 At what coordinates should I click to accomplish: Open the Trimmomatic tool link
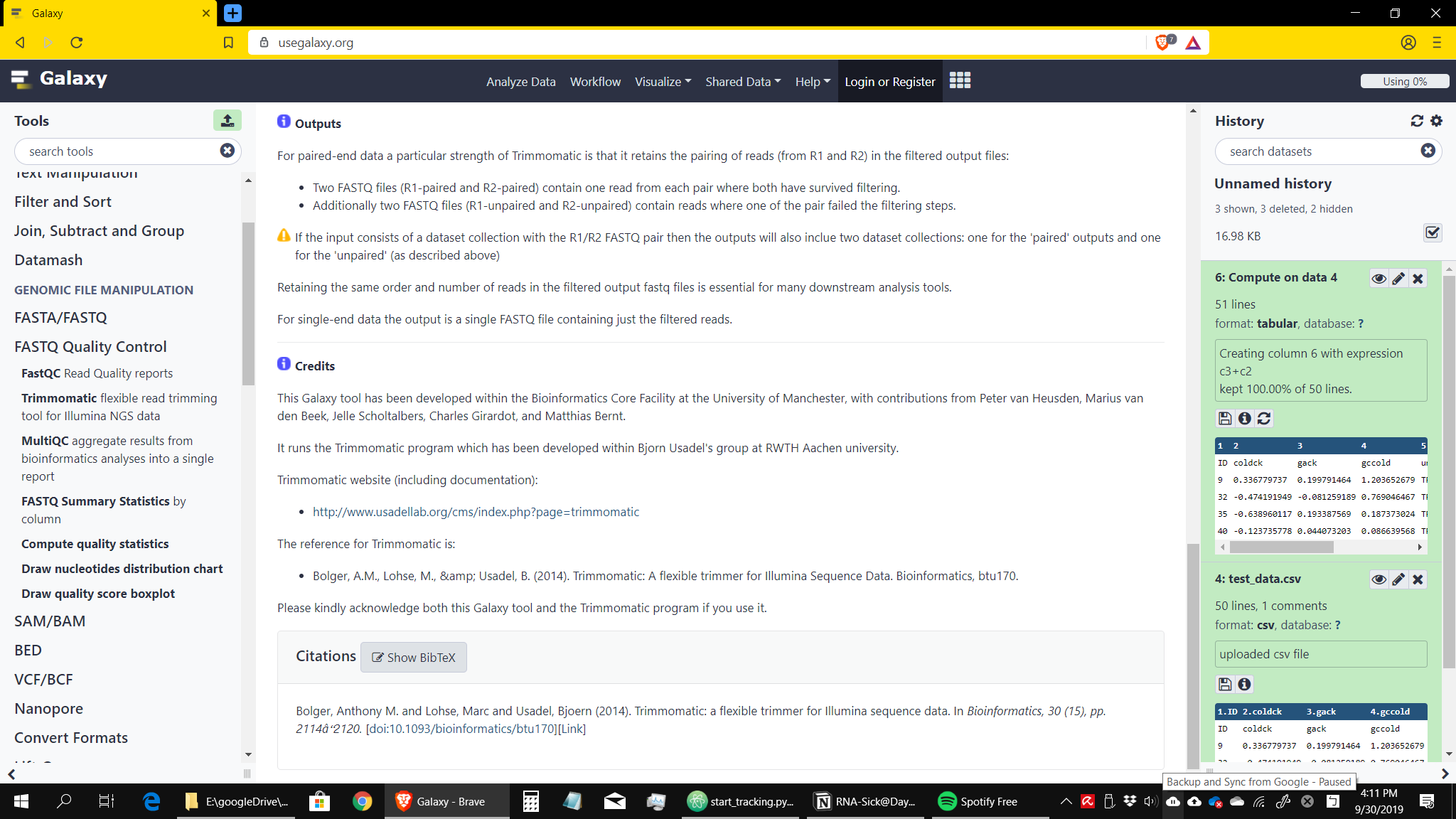point(119,407)
